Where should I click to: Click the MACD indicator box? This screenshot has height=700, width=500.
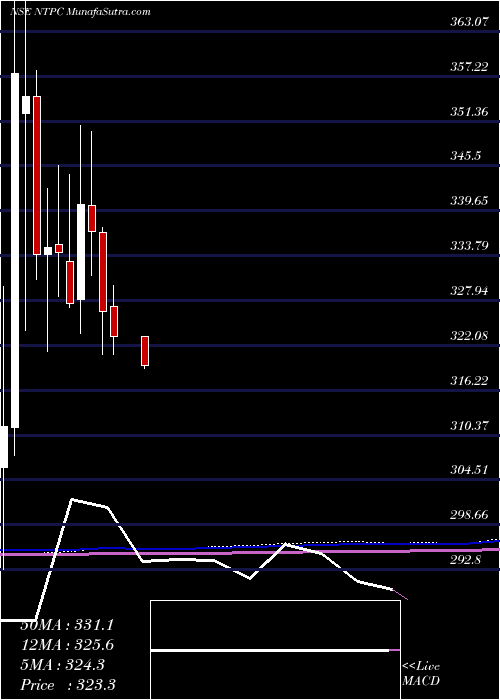[275, 650]
